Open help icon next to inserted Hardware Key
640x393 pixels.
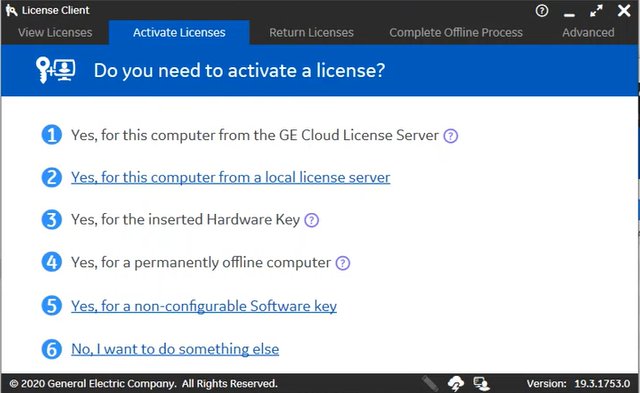point(311,220)
